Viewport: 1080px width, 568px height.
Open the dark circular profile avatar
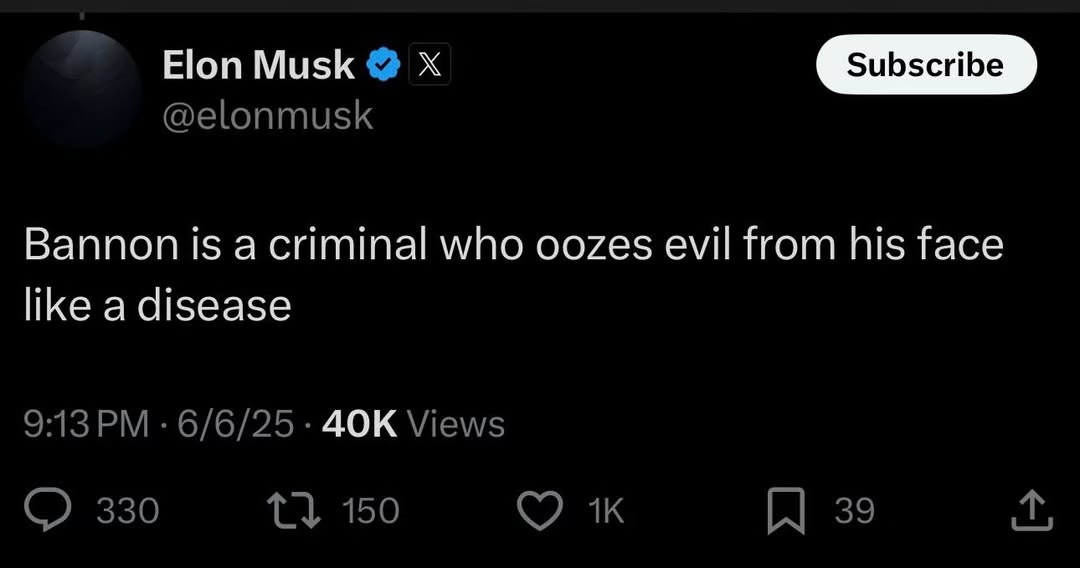click(x=83, y=88)
